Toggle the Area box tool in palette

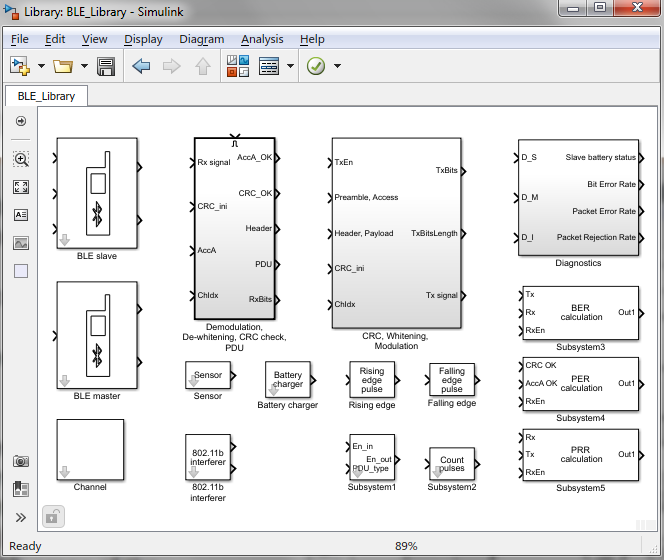(21, 270)
